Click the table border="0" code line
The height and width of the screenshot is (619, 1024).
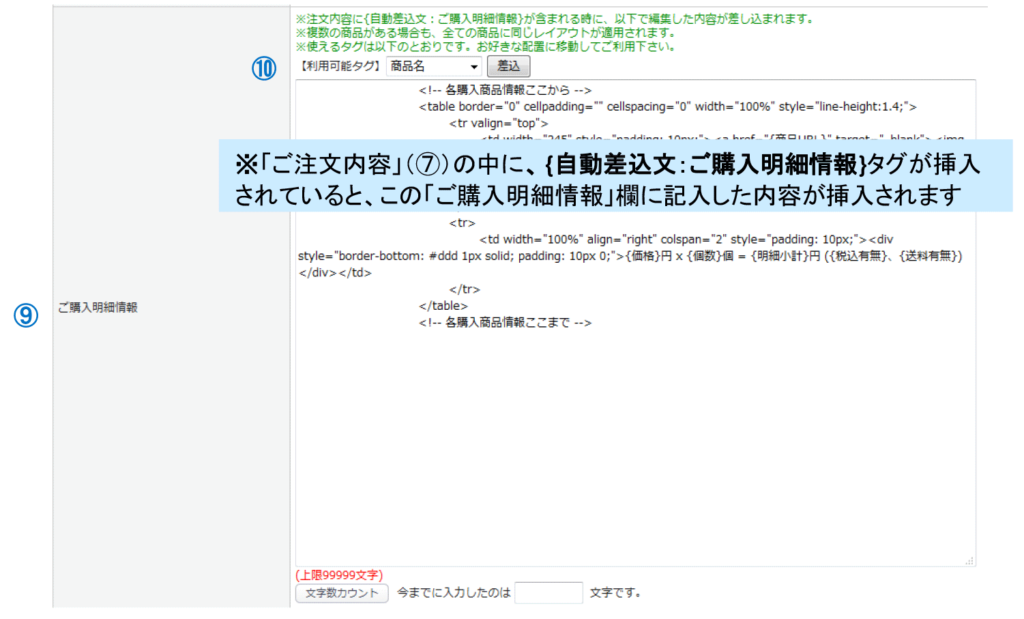point(667,106)
